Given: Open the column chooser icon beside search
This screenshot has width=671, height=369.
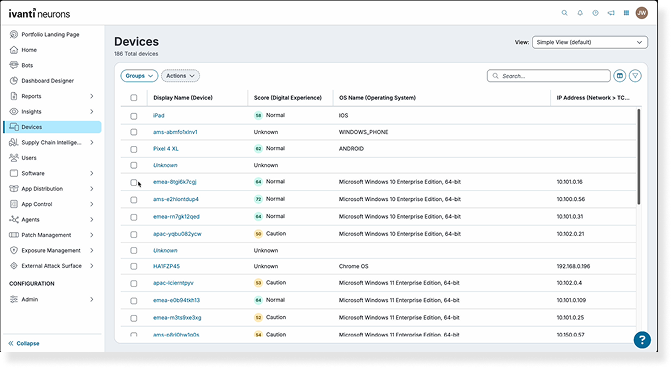Looking at the screenshot, I should pyautogui.click(x=619, y=76).
